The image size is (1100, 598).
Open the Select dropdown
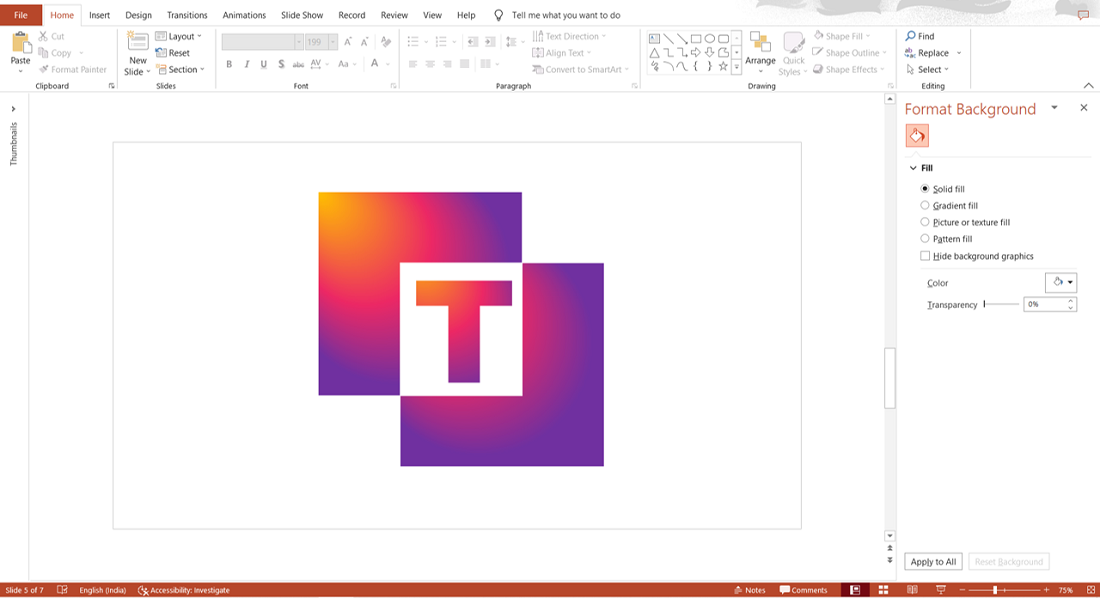(927, 69)
